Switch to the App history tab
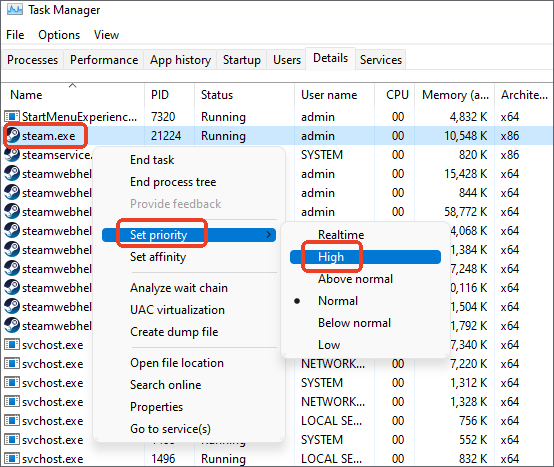The height and width of the screenshot is (467, 554). [180, 59]
